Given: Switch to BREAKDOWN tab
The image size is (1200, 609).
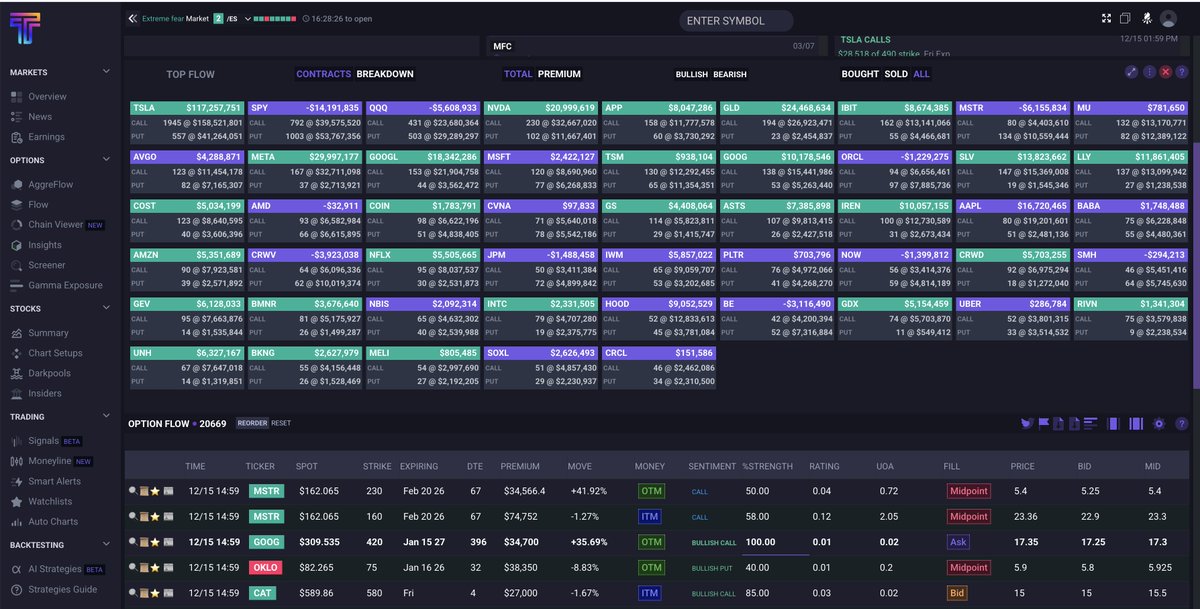Looking at the screenshot, I should point(385,74).
